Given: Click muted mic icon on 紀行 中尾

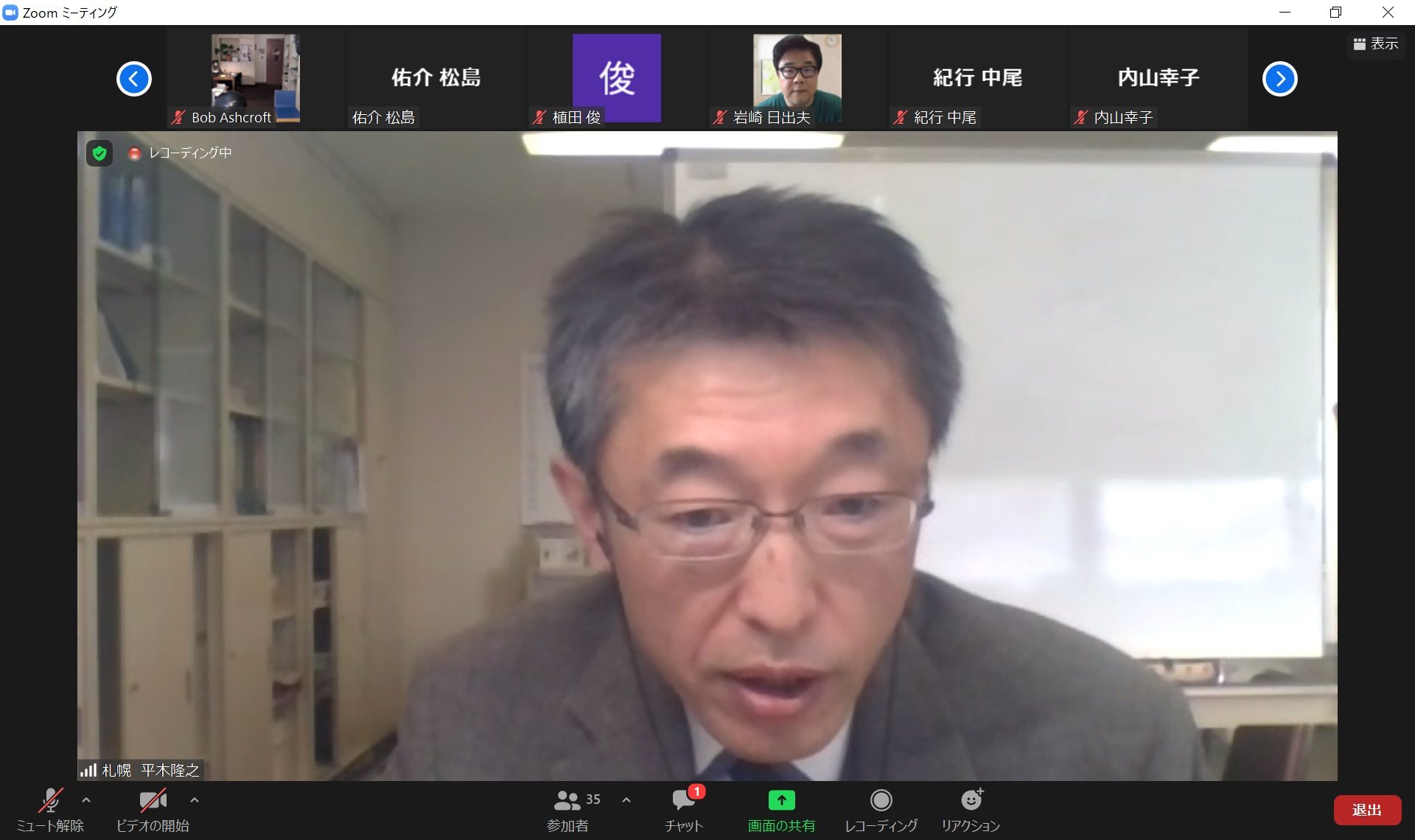Looking at the screenshot, I should [x=901, y=117].
